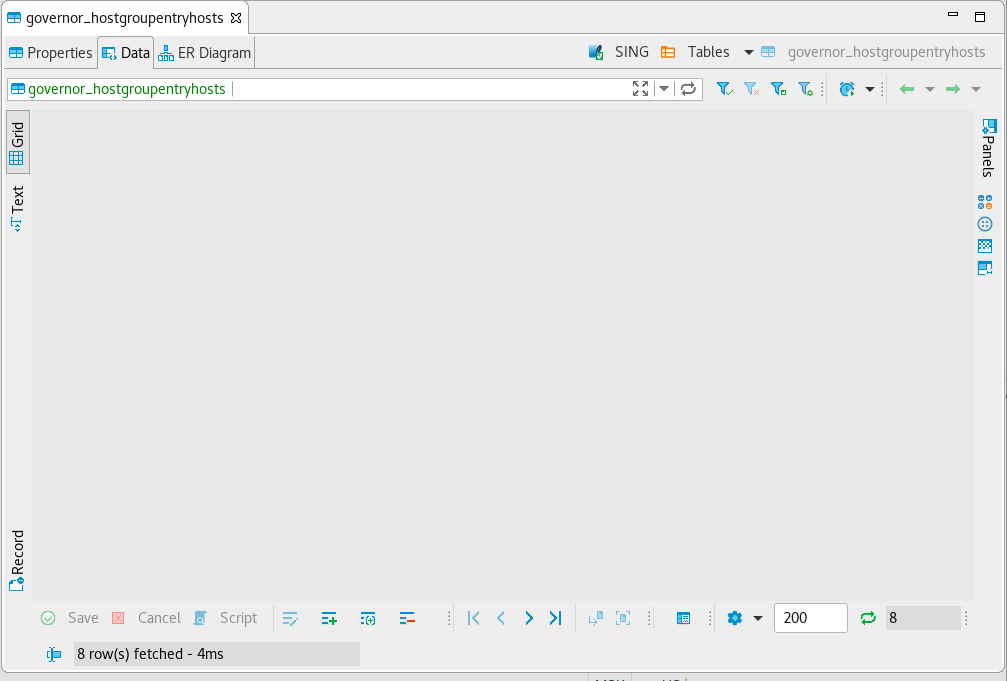Screen dimensions: 1007x681
Task: Click the Script button
Action: tap(226, 618)
